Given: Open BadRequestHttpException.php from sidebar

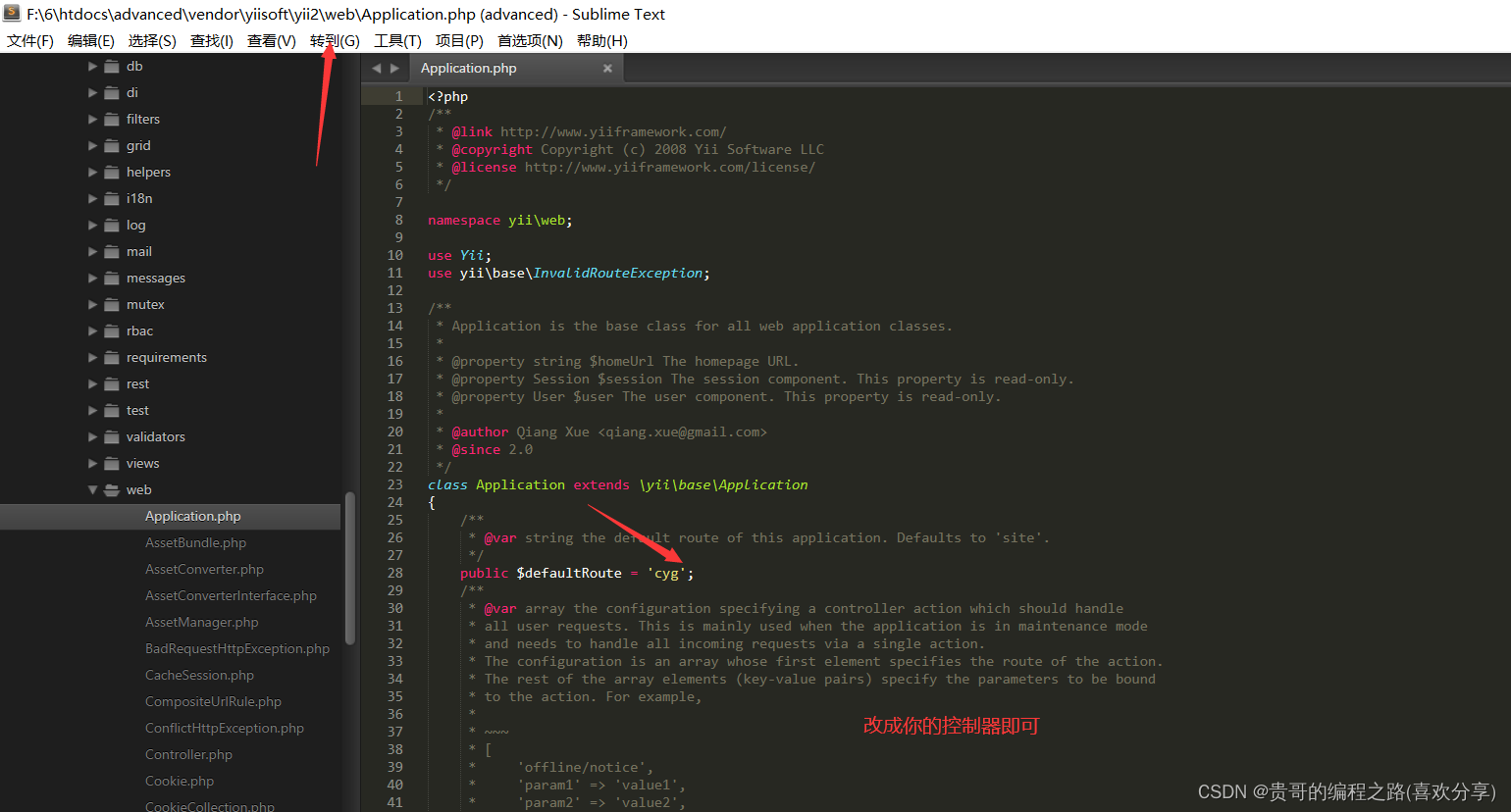Looking at the screenshot, I should (237, 648).
